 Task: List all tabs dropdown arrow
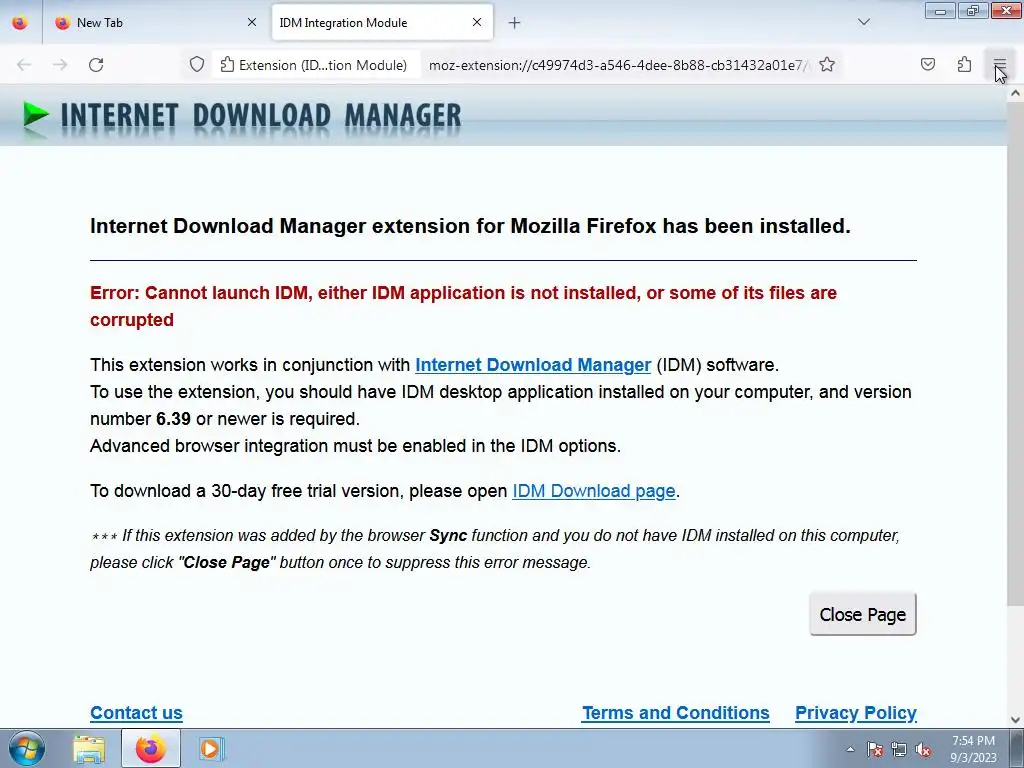(x=863, y=22)
